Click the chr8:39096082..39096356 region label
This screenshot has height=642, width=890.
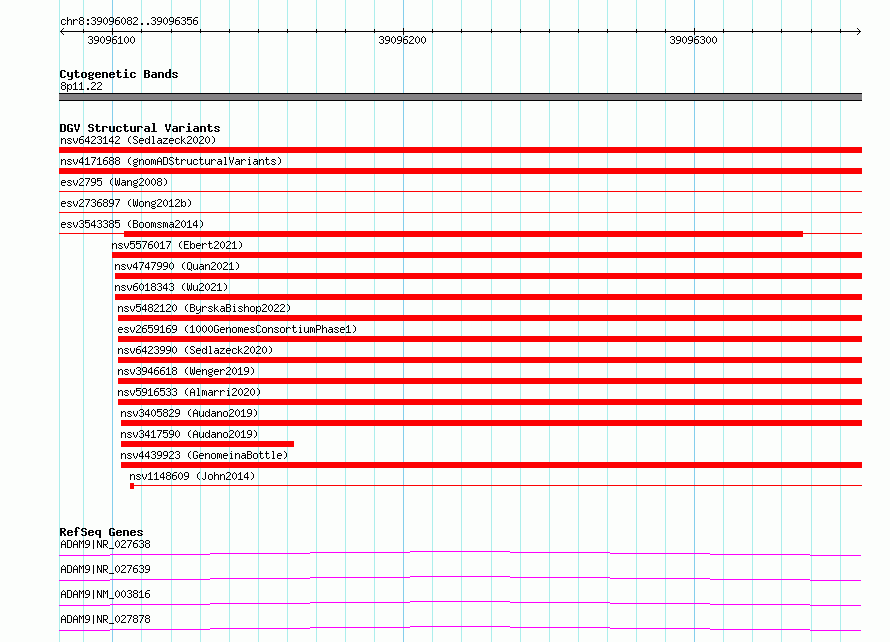129,22
